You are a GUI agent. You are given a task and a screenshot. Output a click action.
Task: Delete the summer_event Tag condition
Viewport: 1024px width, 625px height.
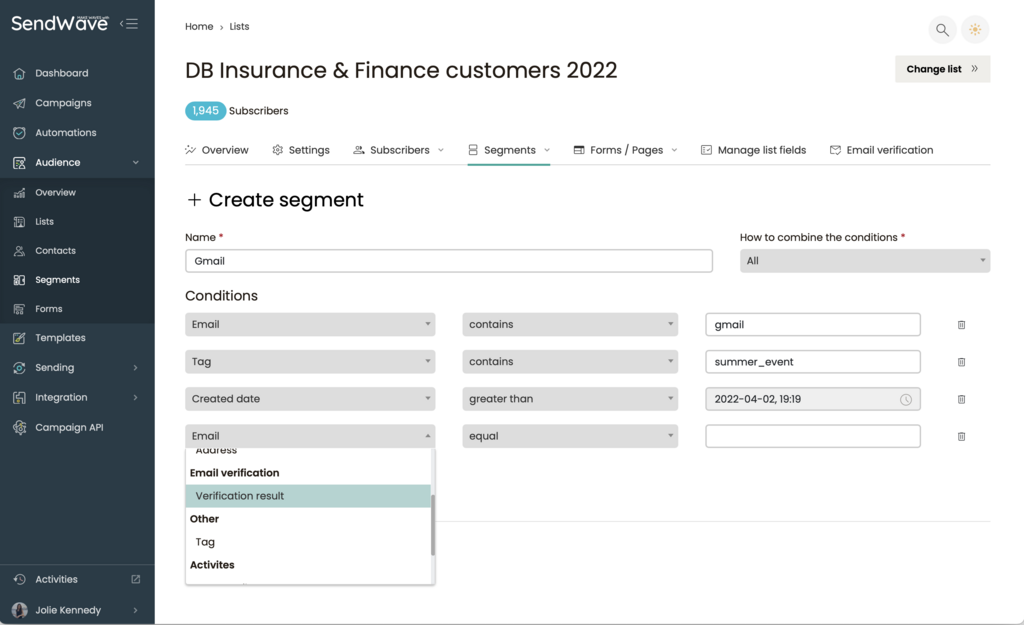pyautogui.click(x=961, y=362)
